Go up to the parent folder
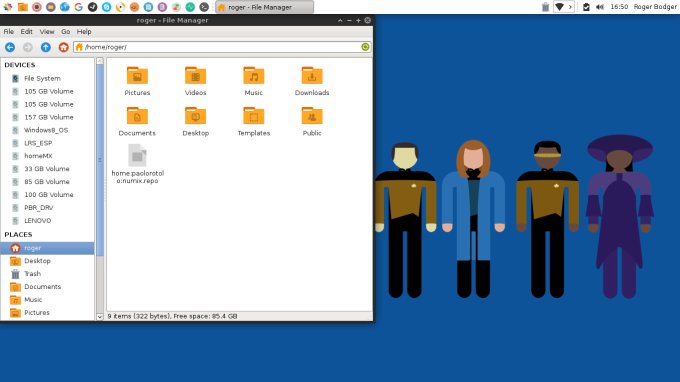The image size is (680, 382). pos(46,47)
